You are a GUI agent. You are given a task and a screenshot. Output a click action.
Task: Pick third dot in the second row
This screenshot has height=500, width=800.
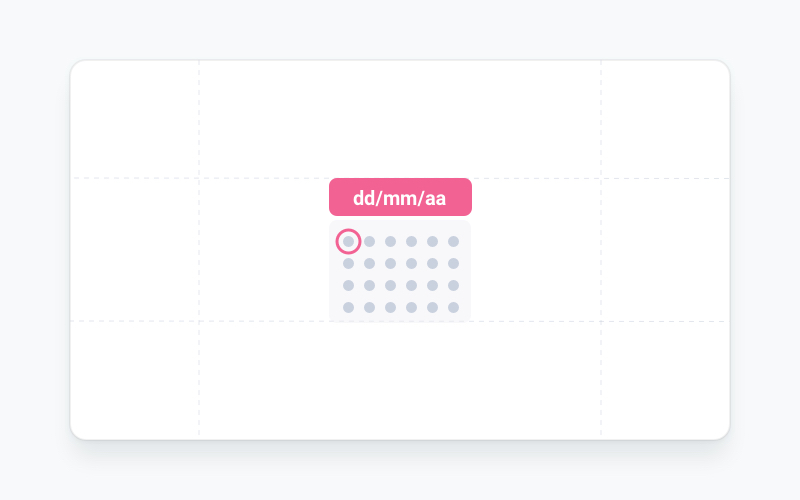coord(390,263)
